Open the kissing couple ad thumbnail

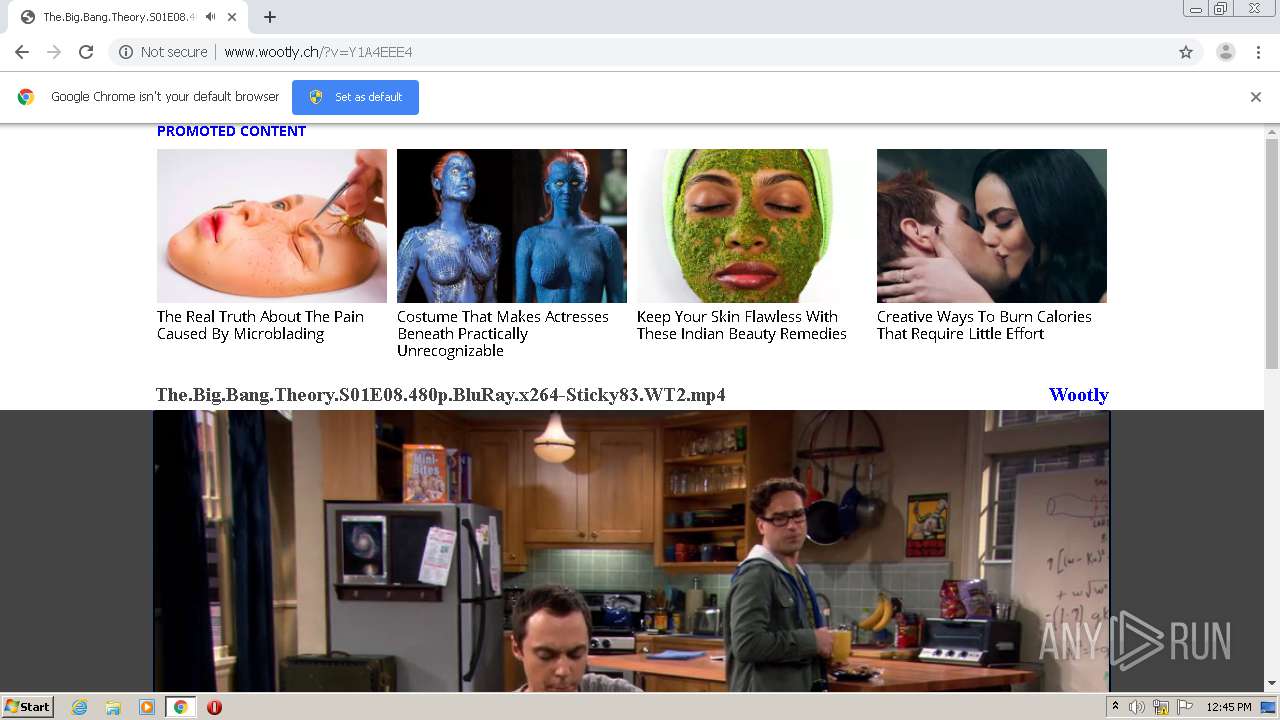click(x=992, y=226)
